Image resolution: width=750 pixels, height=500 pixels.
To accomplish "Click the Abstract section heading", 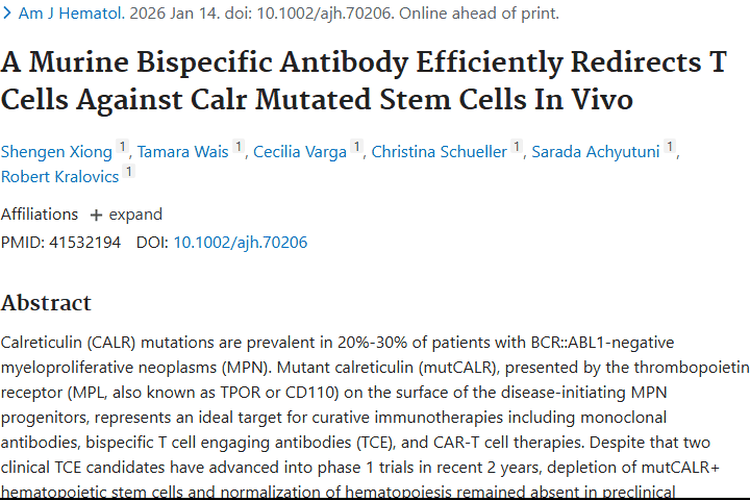I will click(46, 303).
